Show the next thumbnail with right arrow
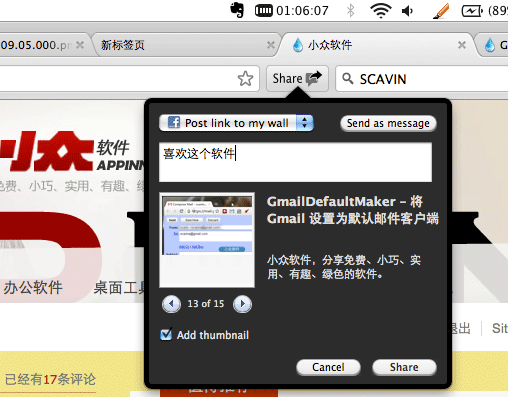 tap(242, 304)
